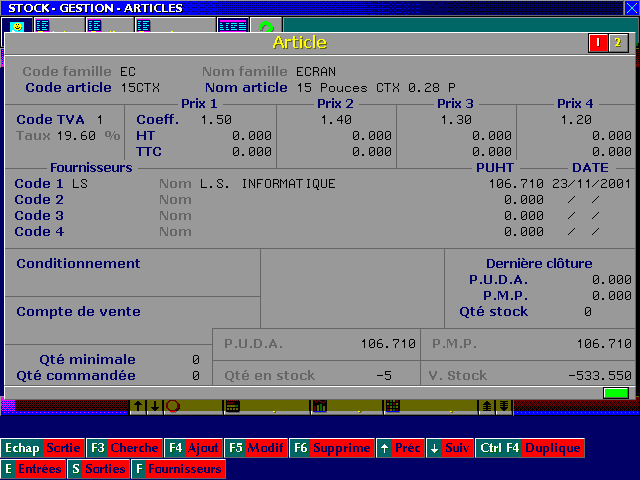
Task: Click the F4 Ajout button
Action: tap(193, 448)
